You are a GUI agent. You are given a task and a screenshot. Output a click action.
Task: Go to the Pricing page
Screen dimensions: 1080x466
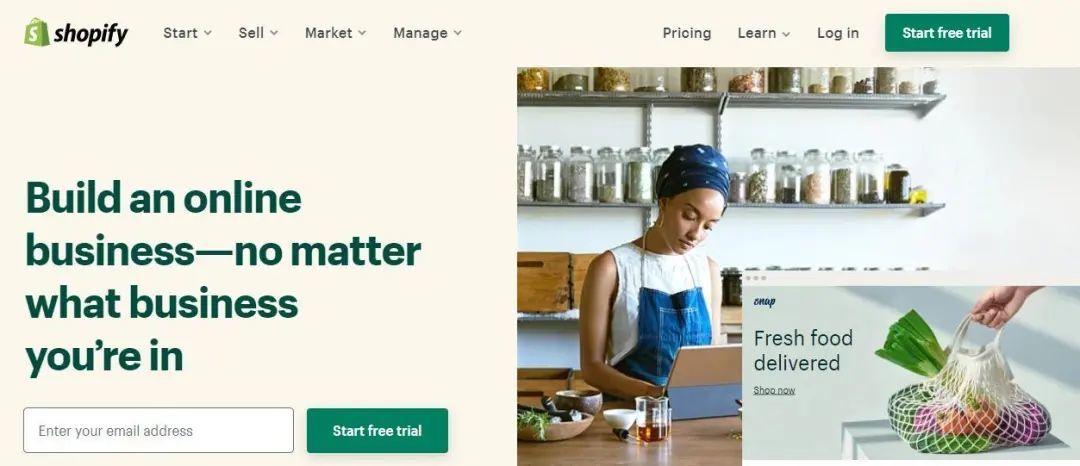pos(687,33)
